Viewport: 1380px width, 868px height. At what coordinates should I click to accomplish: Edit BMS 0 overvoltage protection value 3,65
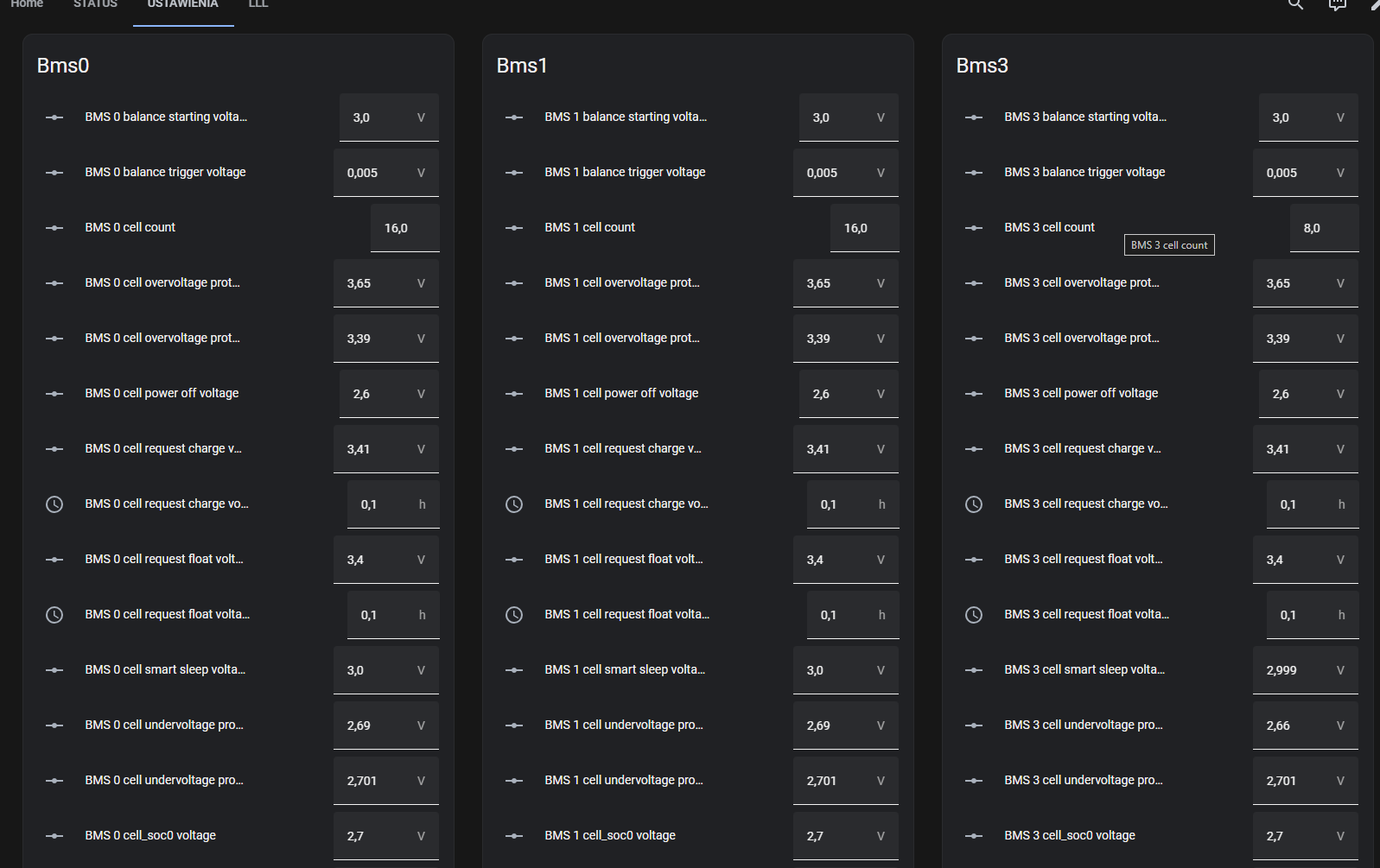386,283
